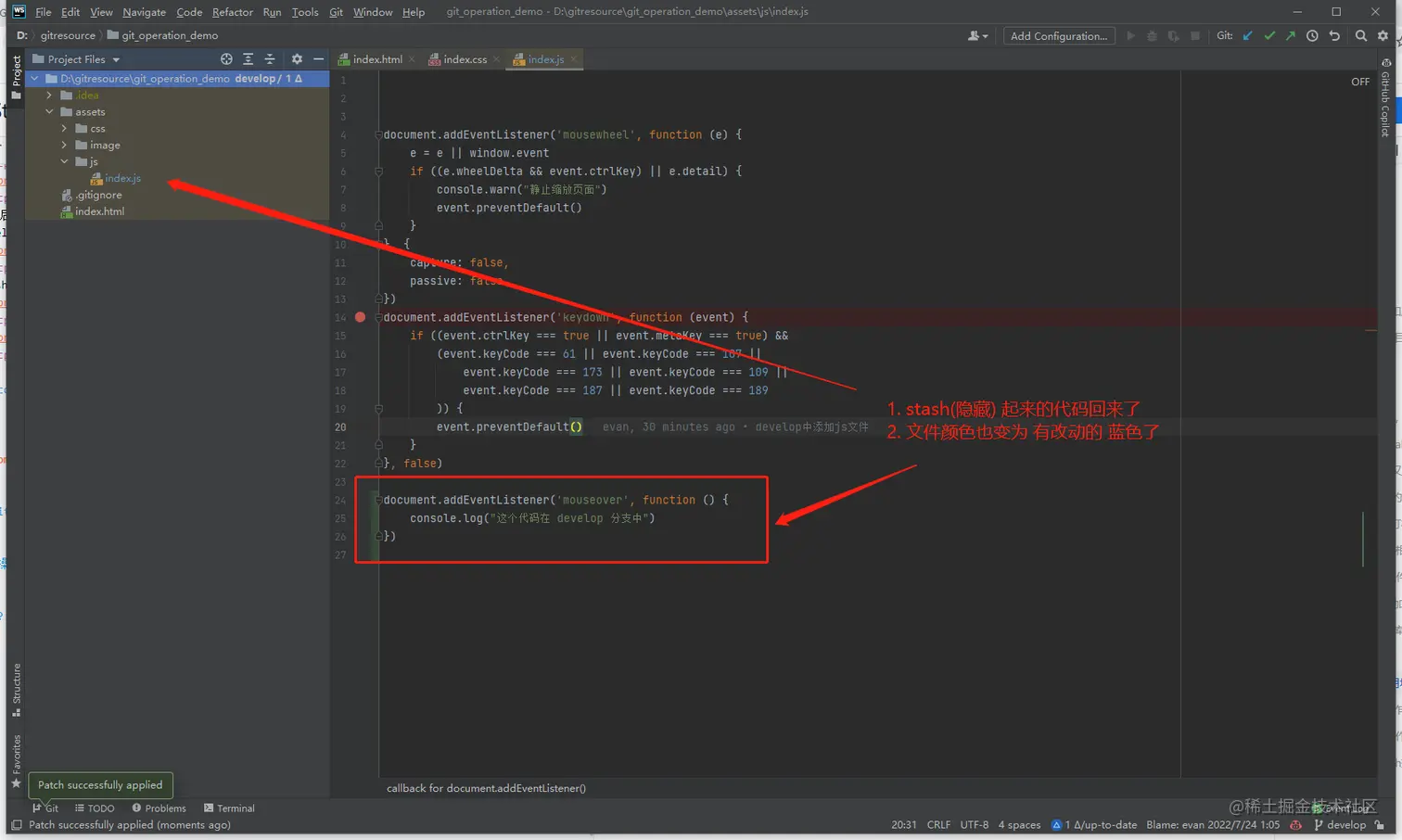Toggle code folding at line 4
This screenshot has width=1402, height=840.
(378, 134)
